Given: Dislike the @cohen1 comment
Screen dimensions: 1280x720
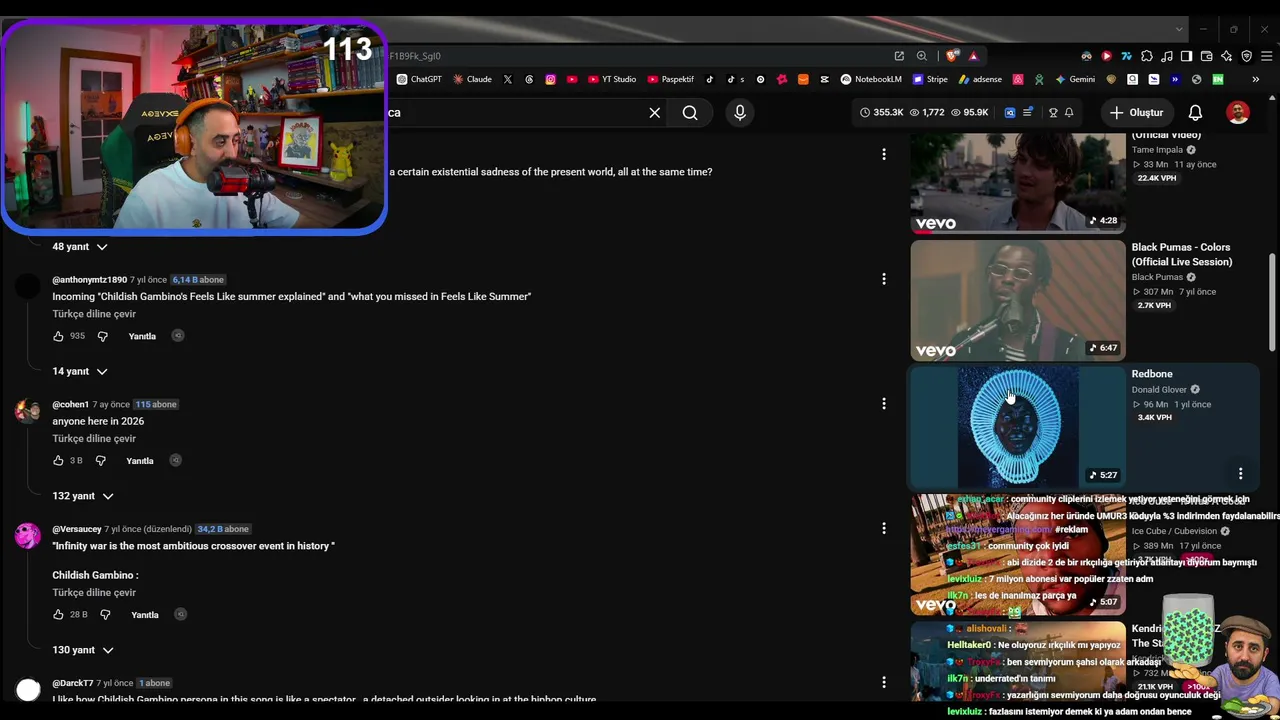Looking at the screenshot, I should pos(100,461).
